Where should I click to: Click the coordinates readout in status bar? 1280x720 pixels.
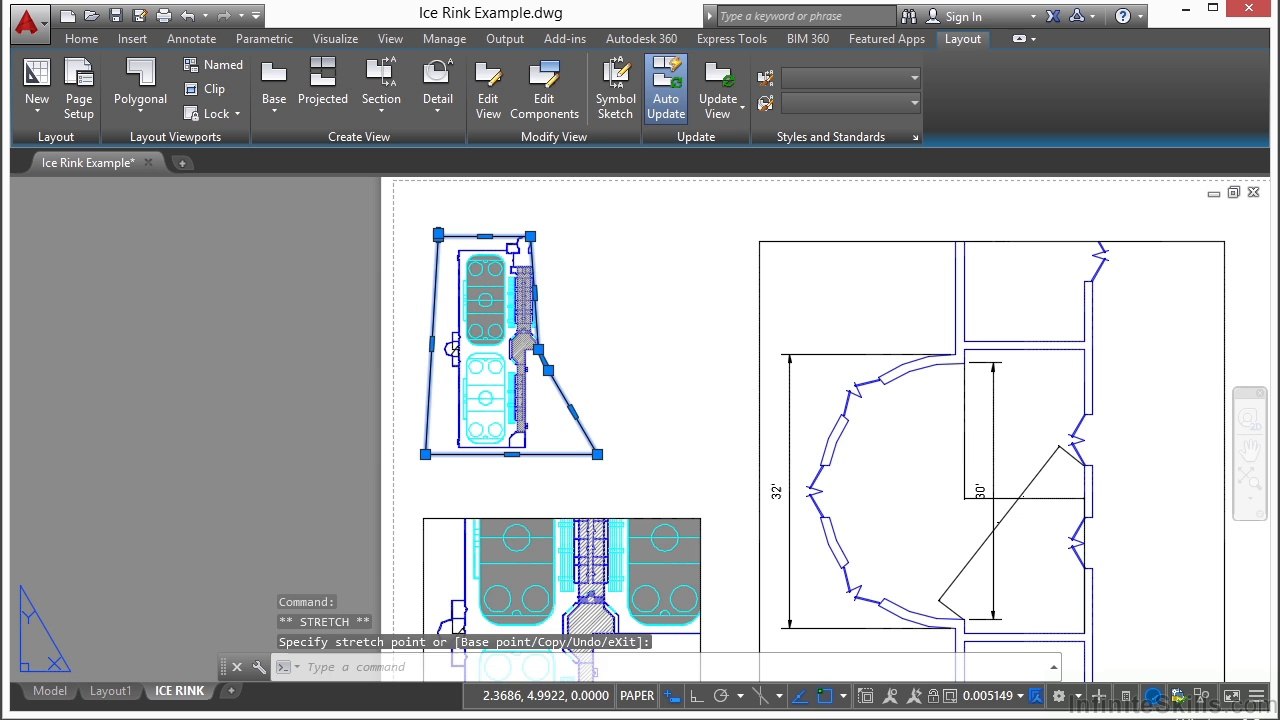tap(545, 696)
